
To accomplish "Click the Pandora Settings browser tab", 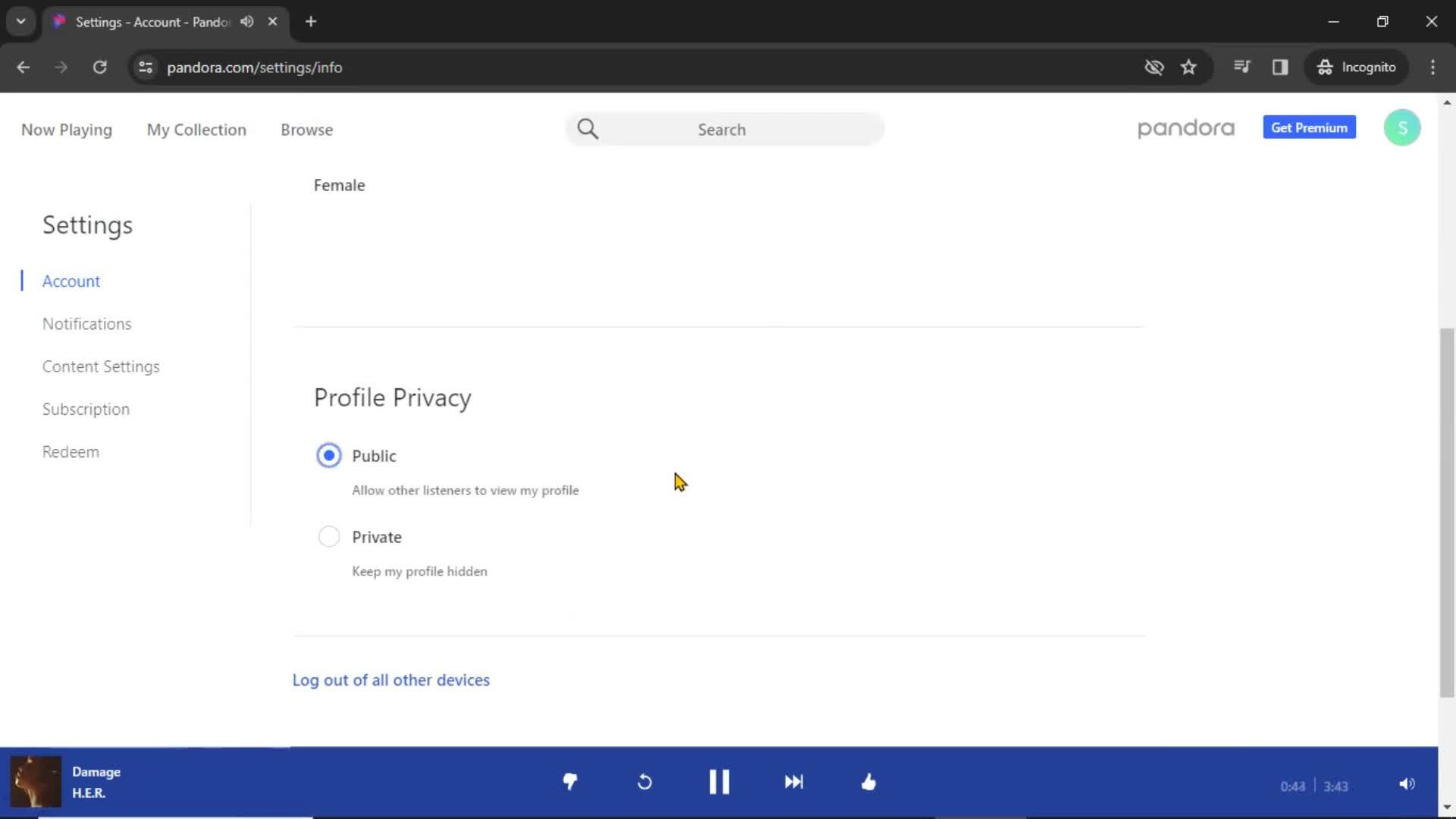I will point(165,22).
